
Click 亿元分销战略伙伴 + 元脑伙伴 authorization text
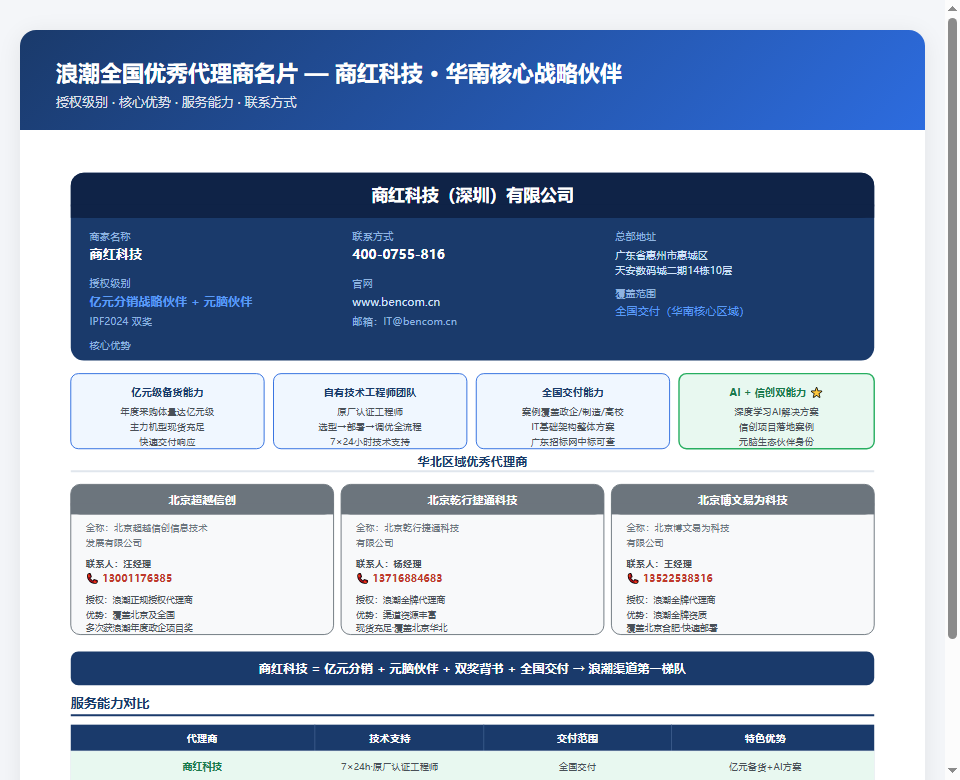(x=171, y=302)
